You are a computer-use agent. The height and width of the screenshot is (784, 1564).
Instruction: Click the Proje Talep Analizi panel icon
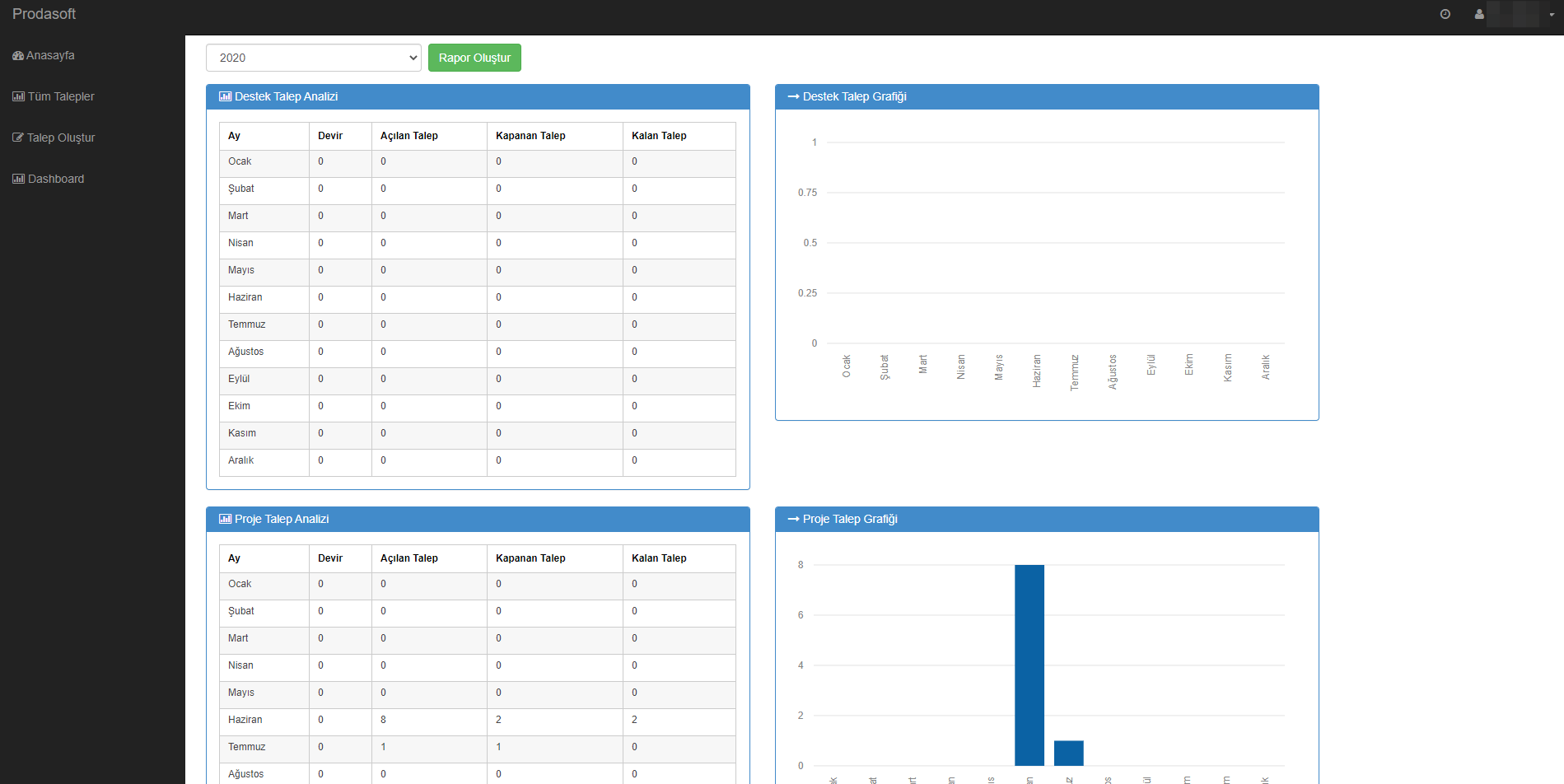click(x=225, y=519)
